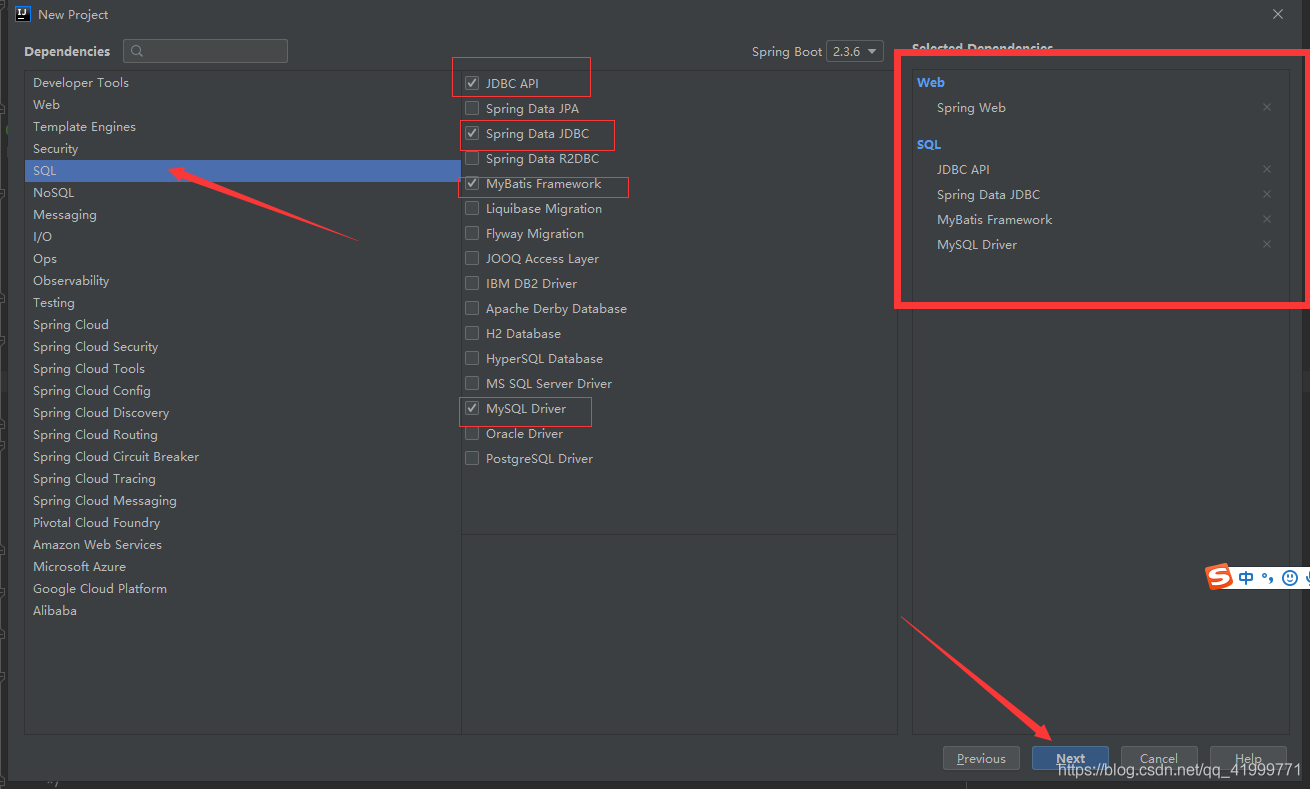Open Spring Cloud Discovery category
Screen dimensions: 1310x789
[x=242, y=412]
